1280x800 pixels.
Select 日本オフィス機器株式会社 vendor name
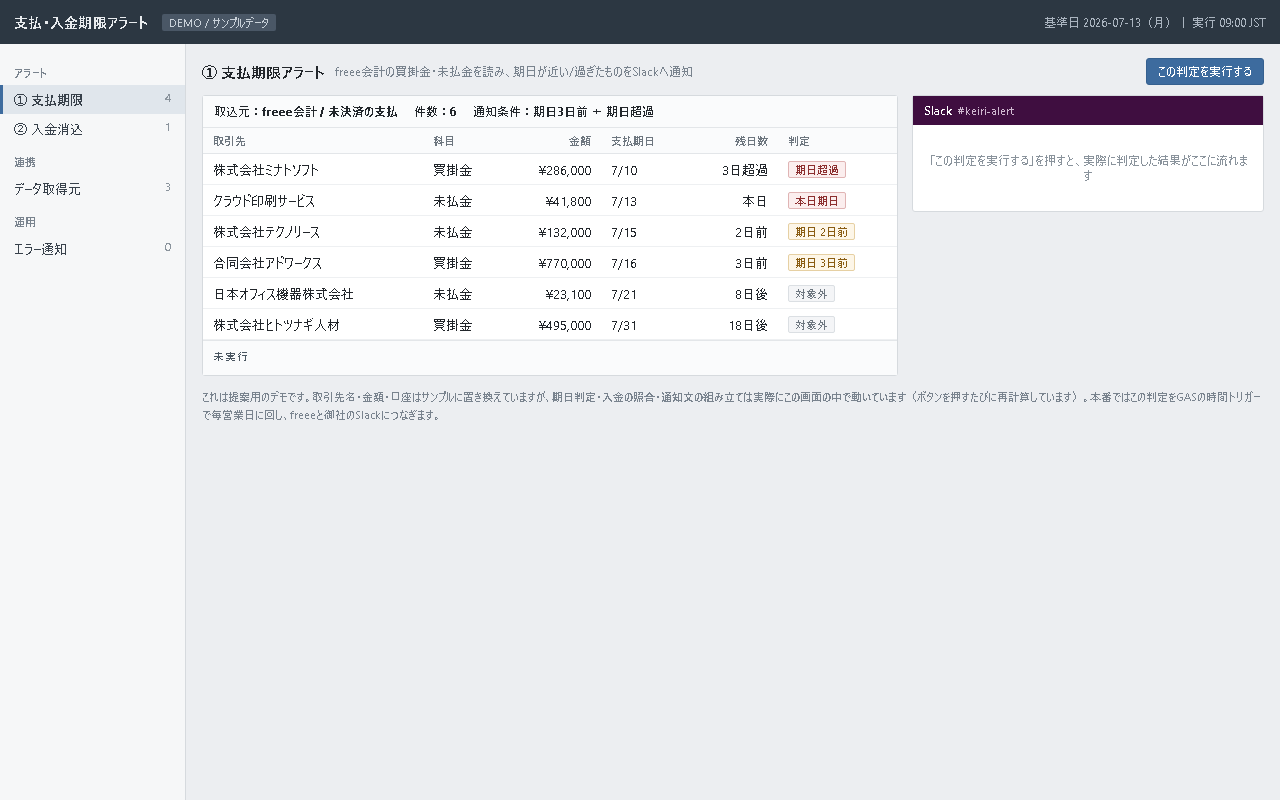tap(283, 294)
